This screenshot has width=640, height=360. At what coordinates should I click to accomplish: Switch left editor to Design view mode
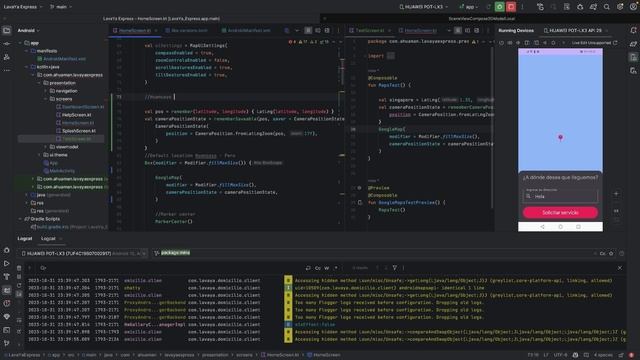(x=327, y=30)
